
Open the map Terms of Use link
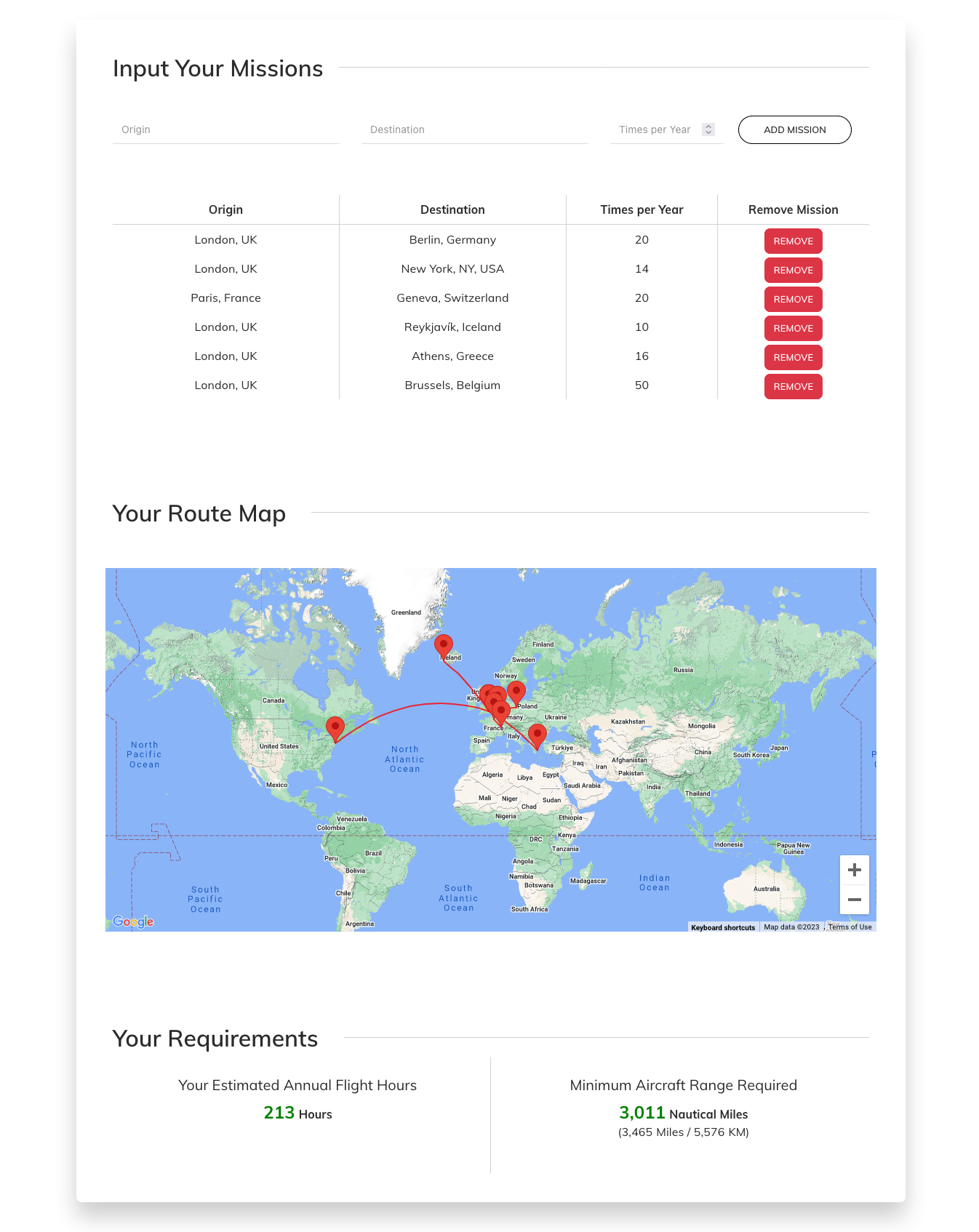coord(850,927)
